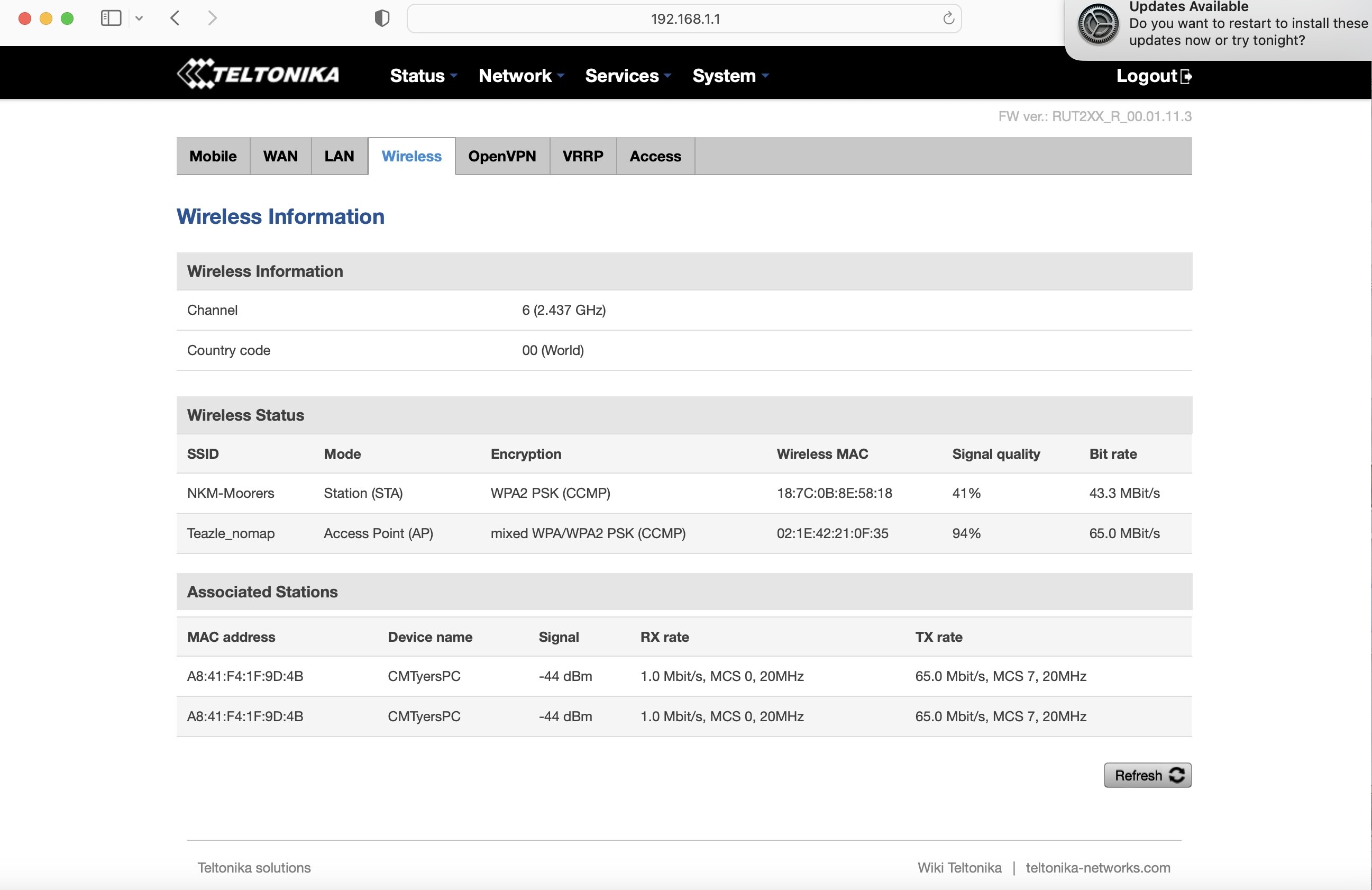Switch to the OpenVPN tab

[x=501, y=156]
